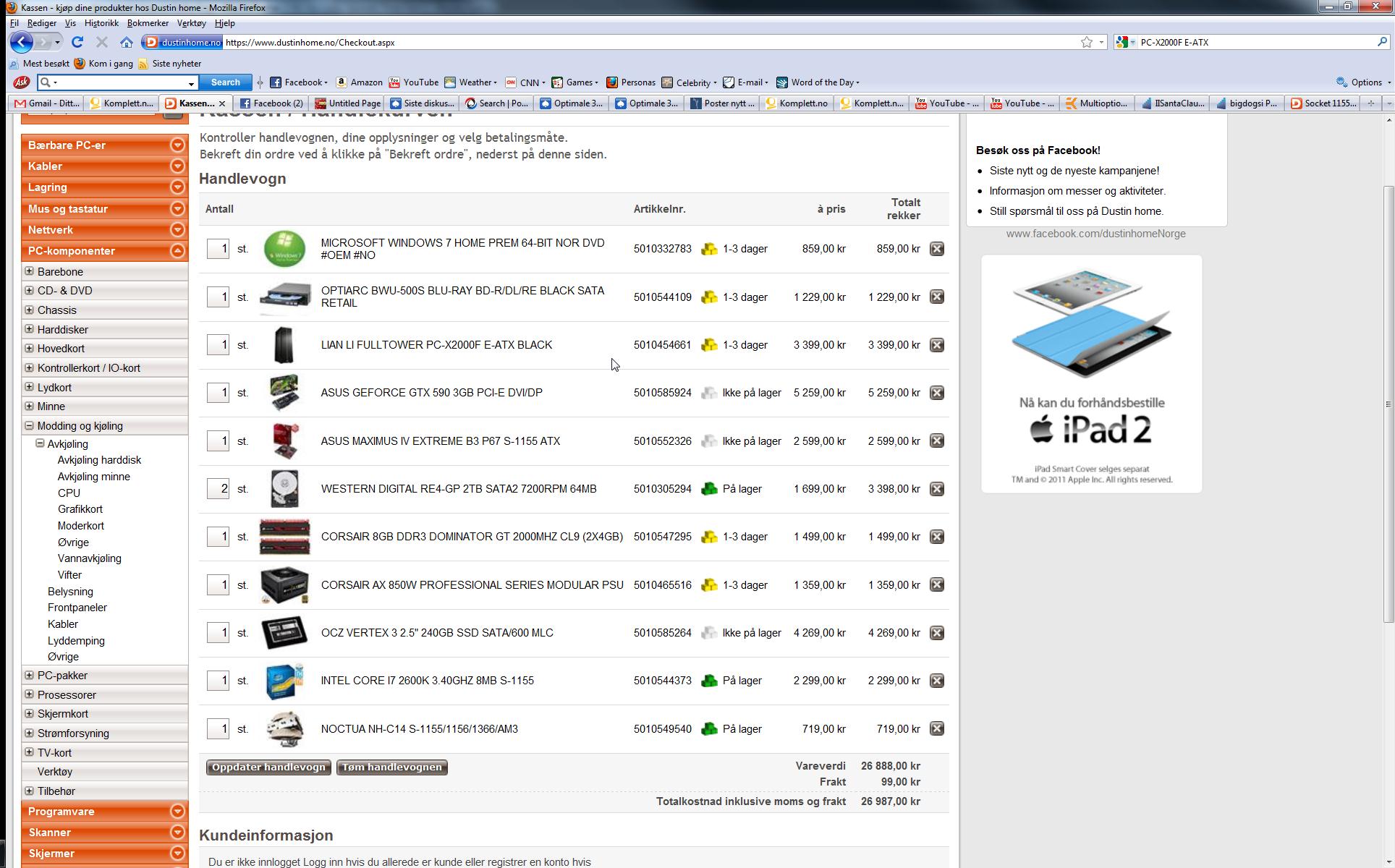Open the Intel Core i7 box thumbnail
The image size is (1395, 868).
click(284, 681)
